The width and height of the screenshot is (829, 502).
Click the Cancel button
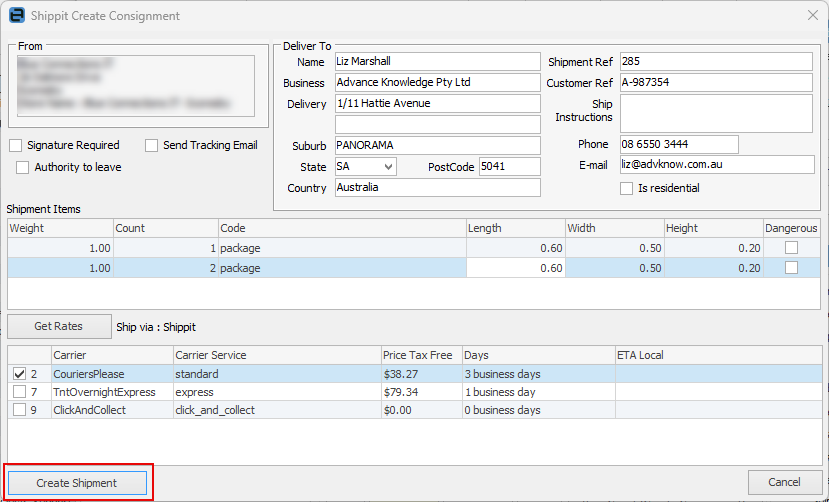pos(784,483)
